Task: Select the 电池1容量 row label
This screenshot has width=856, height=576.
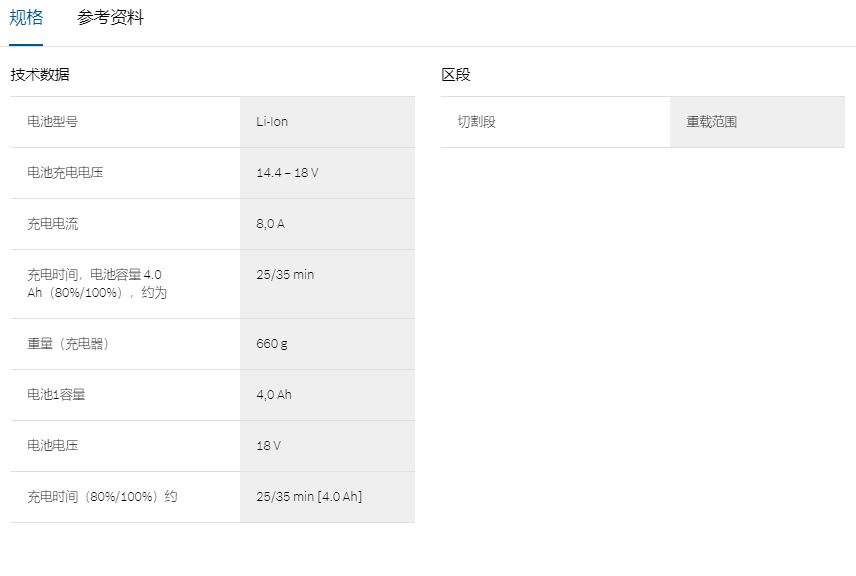Action: 56,395
